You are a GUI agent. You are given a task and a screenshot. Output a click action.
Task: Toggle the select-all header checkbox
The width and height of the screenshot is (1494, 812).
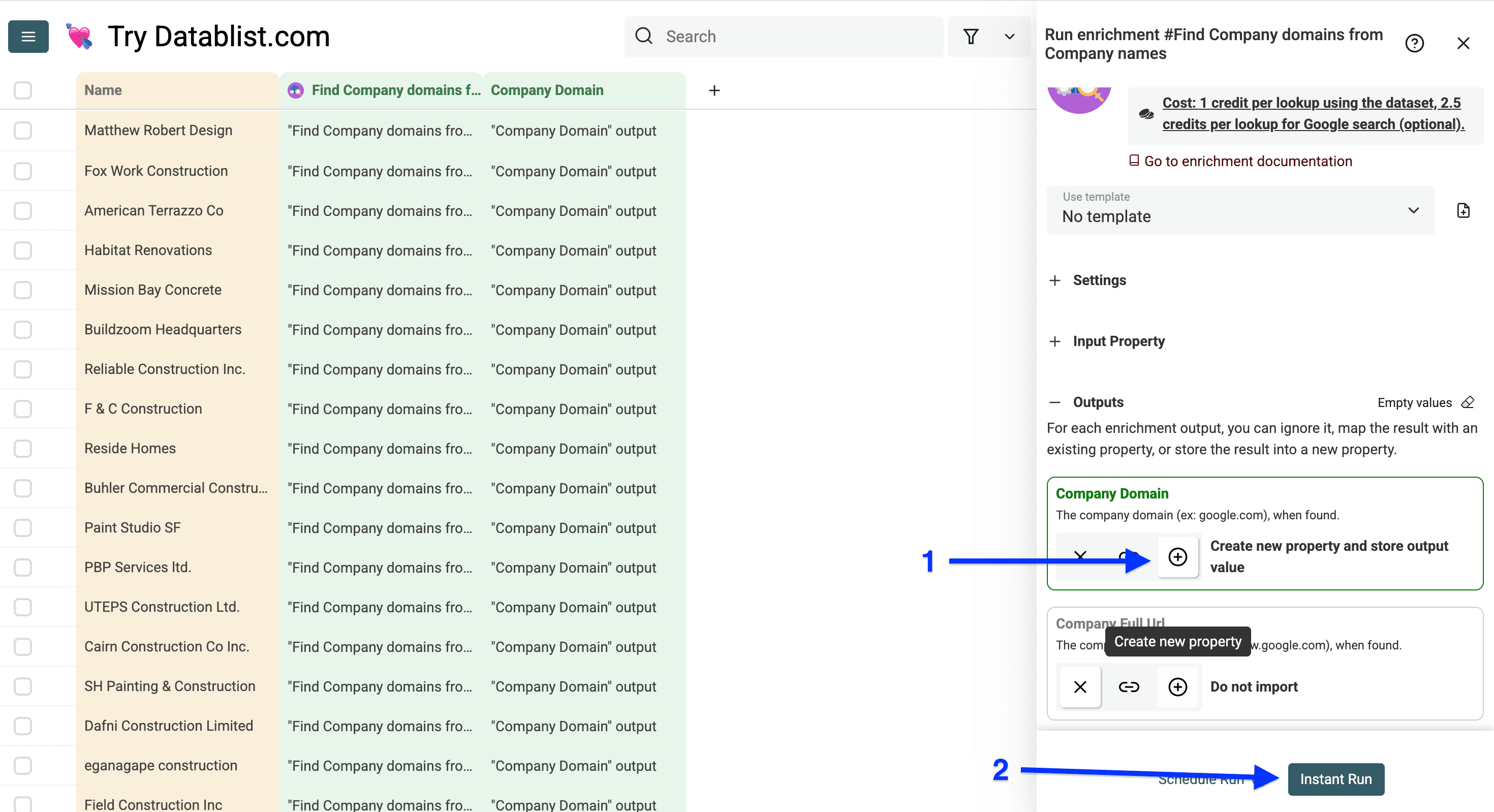tap(23, 90)
